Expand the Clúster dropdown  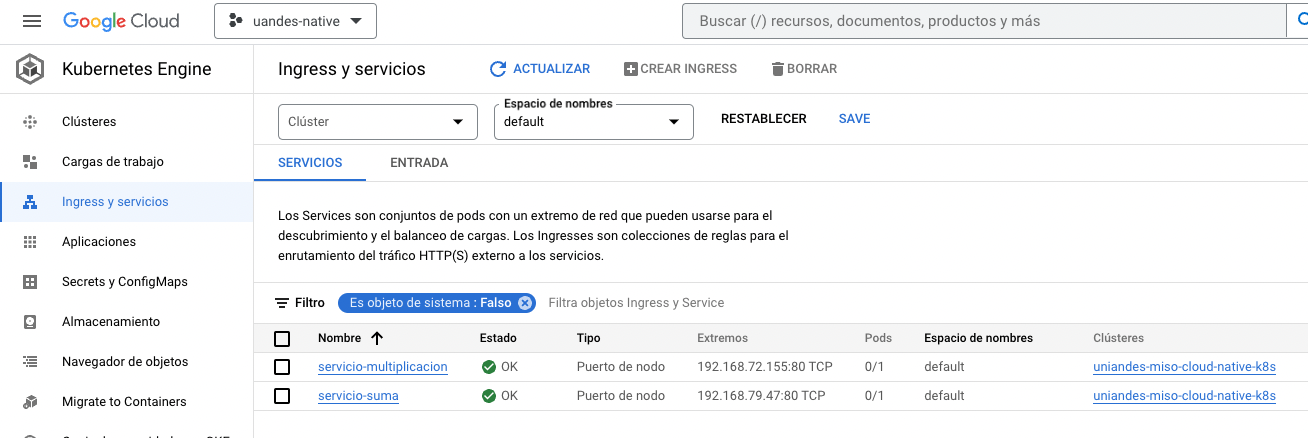coord(377,122)
